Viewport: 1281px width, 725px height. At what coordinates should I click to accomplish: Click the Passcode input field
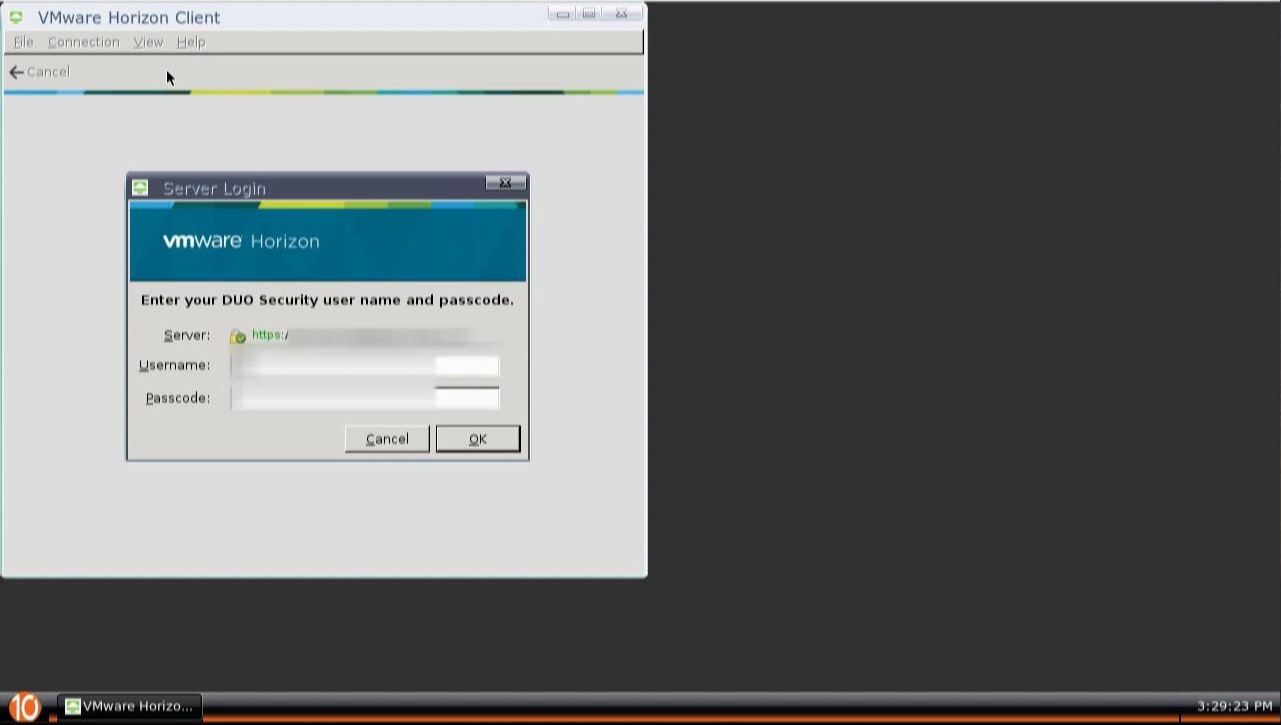coord(365,398)
